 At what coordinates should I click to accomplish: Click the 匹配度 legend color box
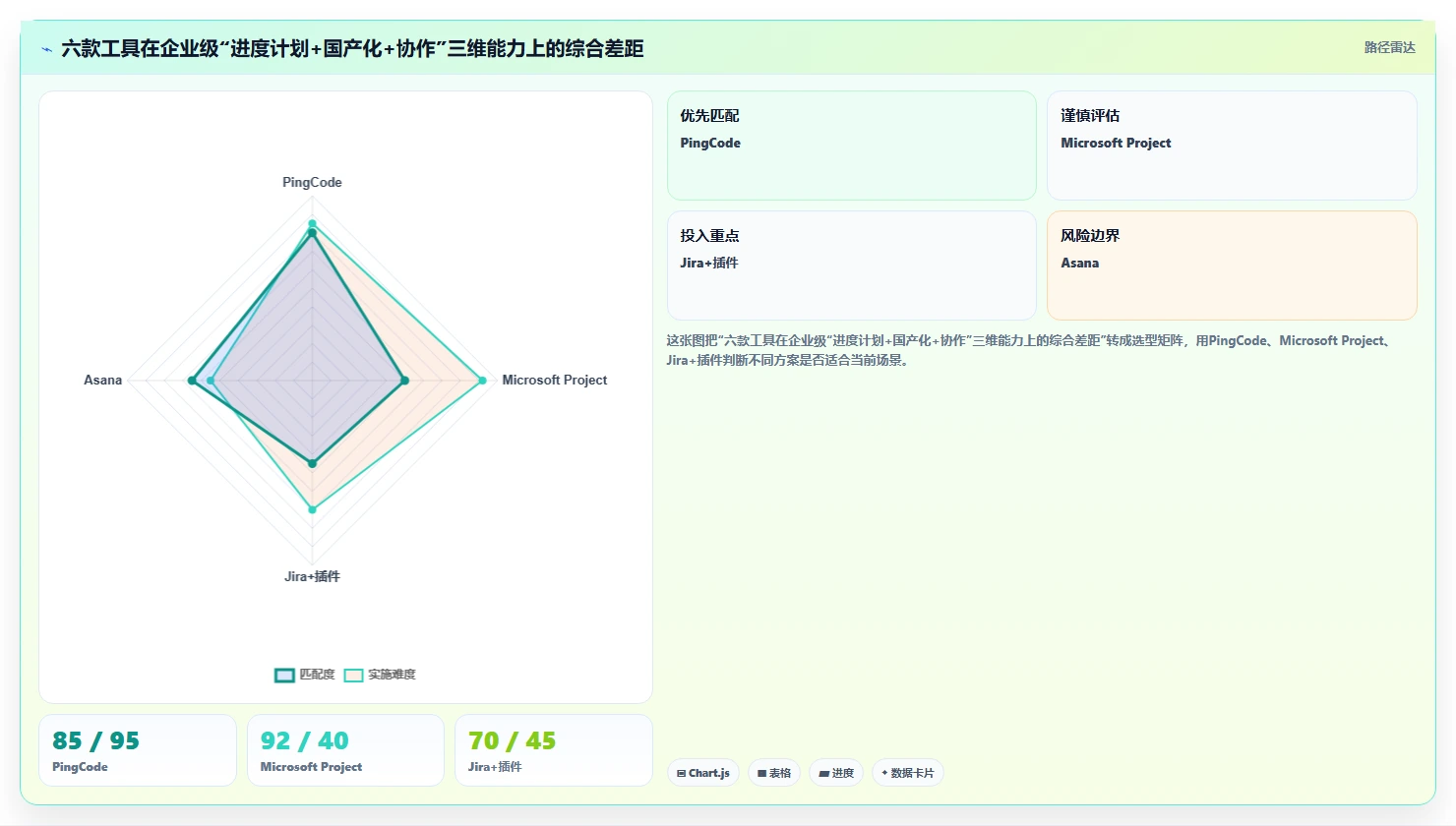click(284, 675)
